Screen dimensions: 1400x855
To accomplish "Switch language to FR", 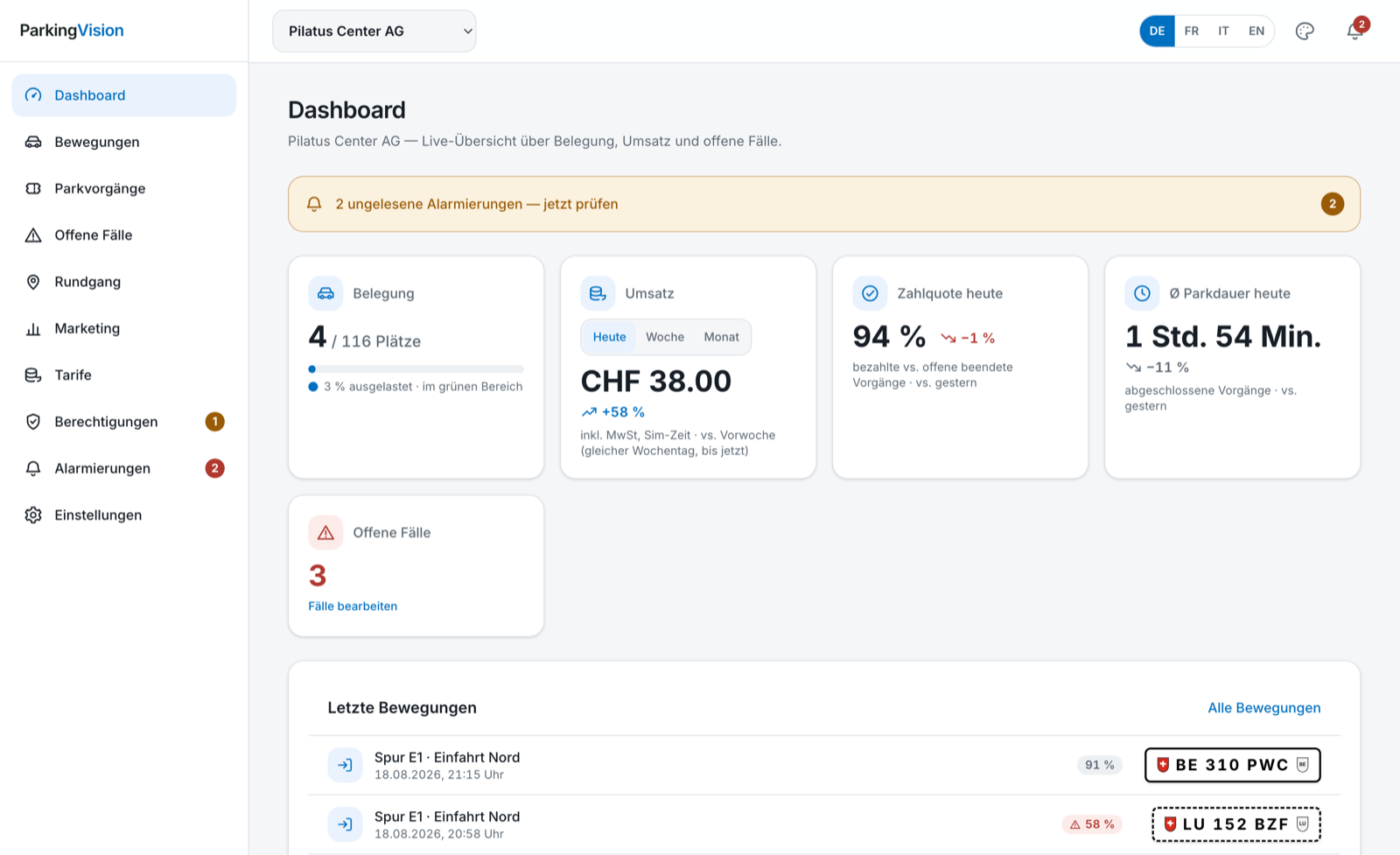I will coord(1192,32).
